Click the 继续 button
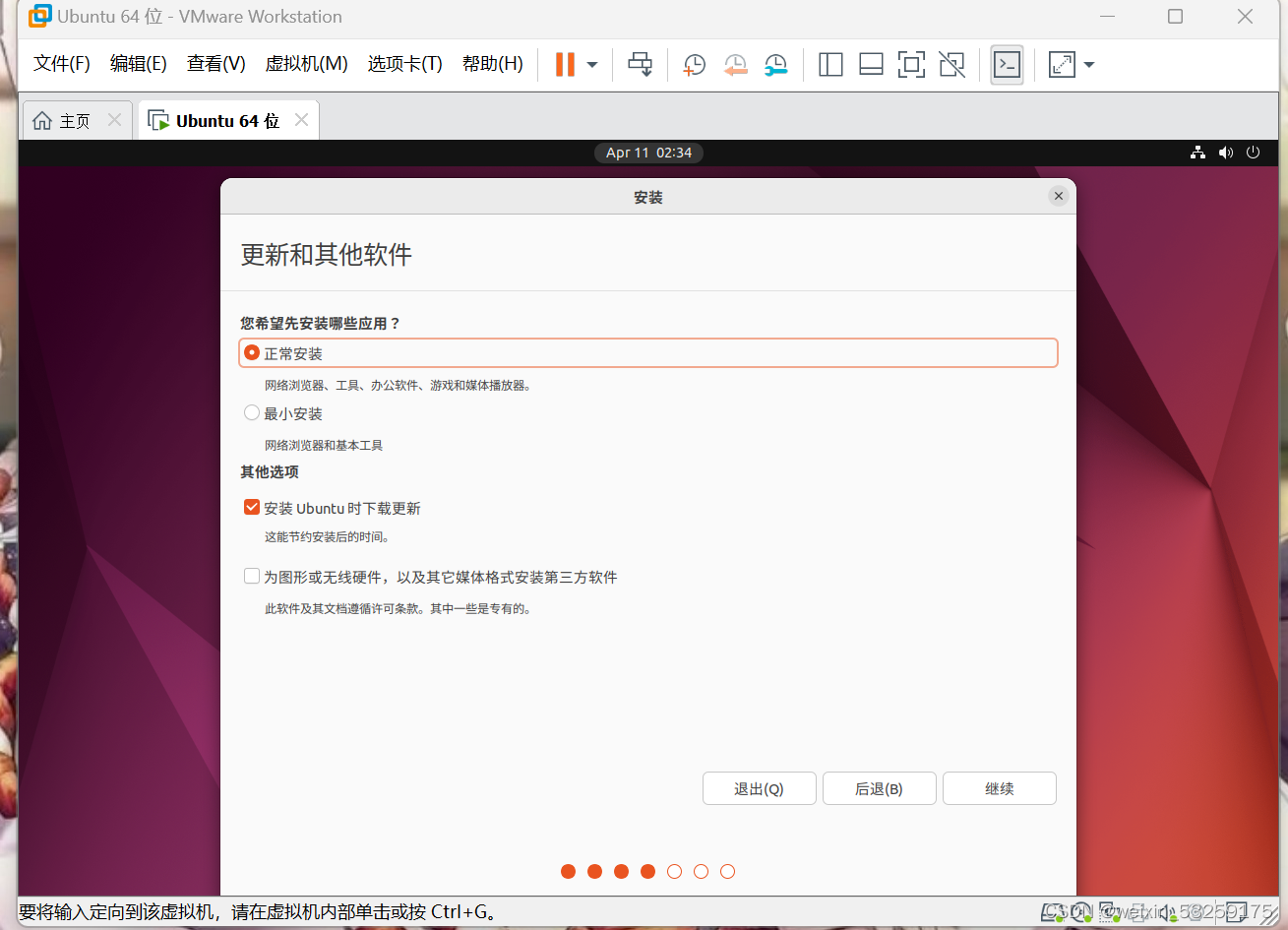1288x930 pixels. tap(1000, 788)
